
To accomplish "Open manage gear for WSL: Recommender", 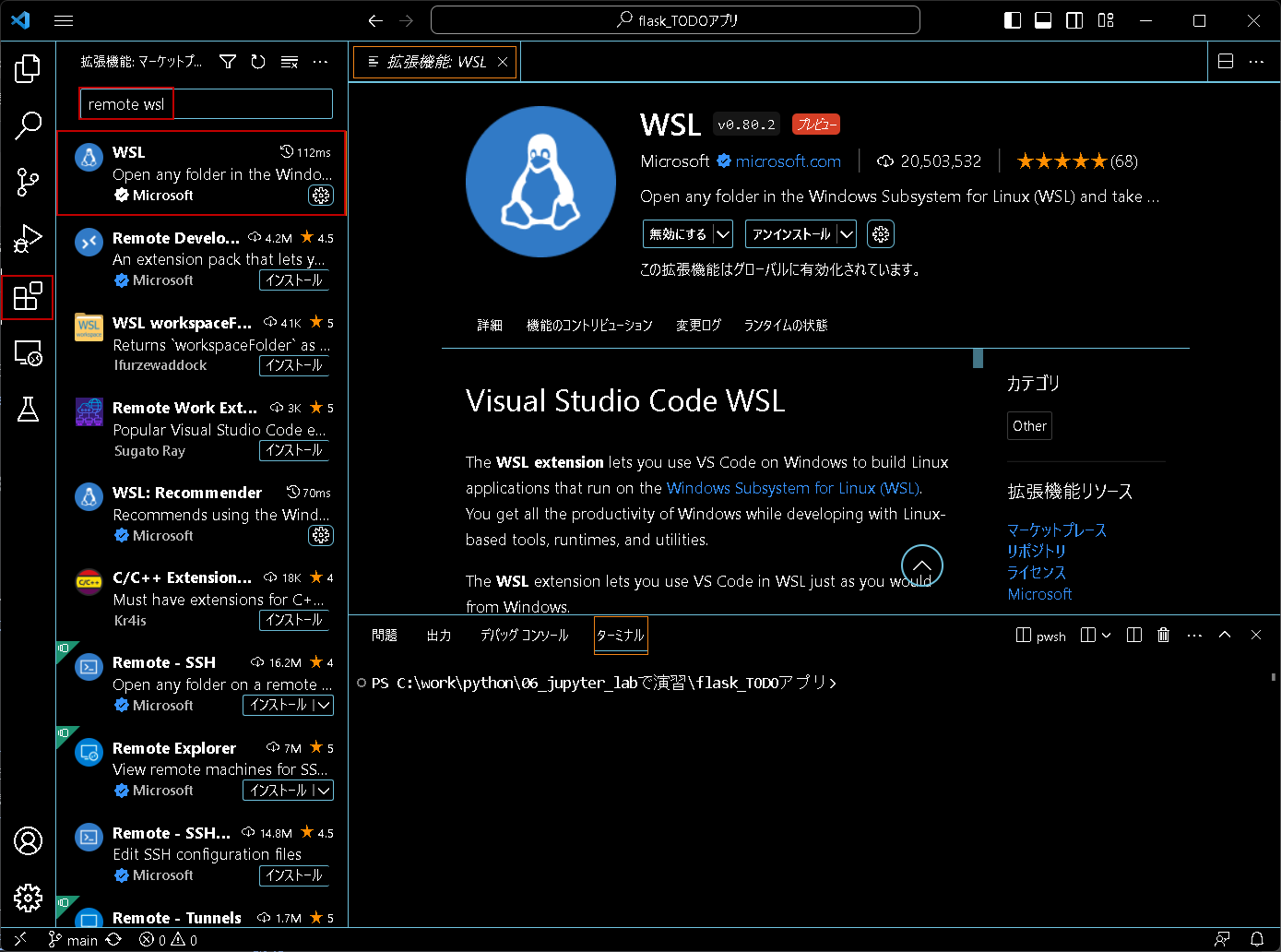I will (320, 535).
